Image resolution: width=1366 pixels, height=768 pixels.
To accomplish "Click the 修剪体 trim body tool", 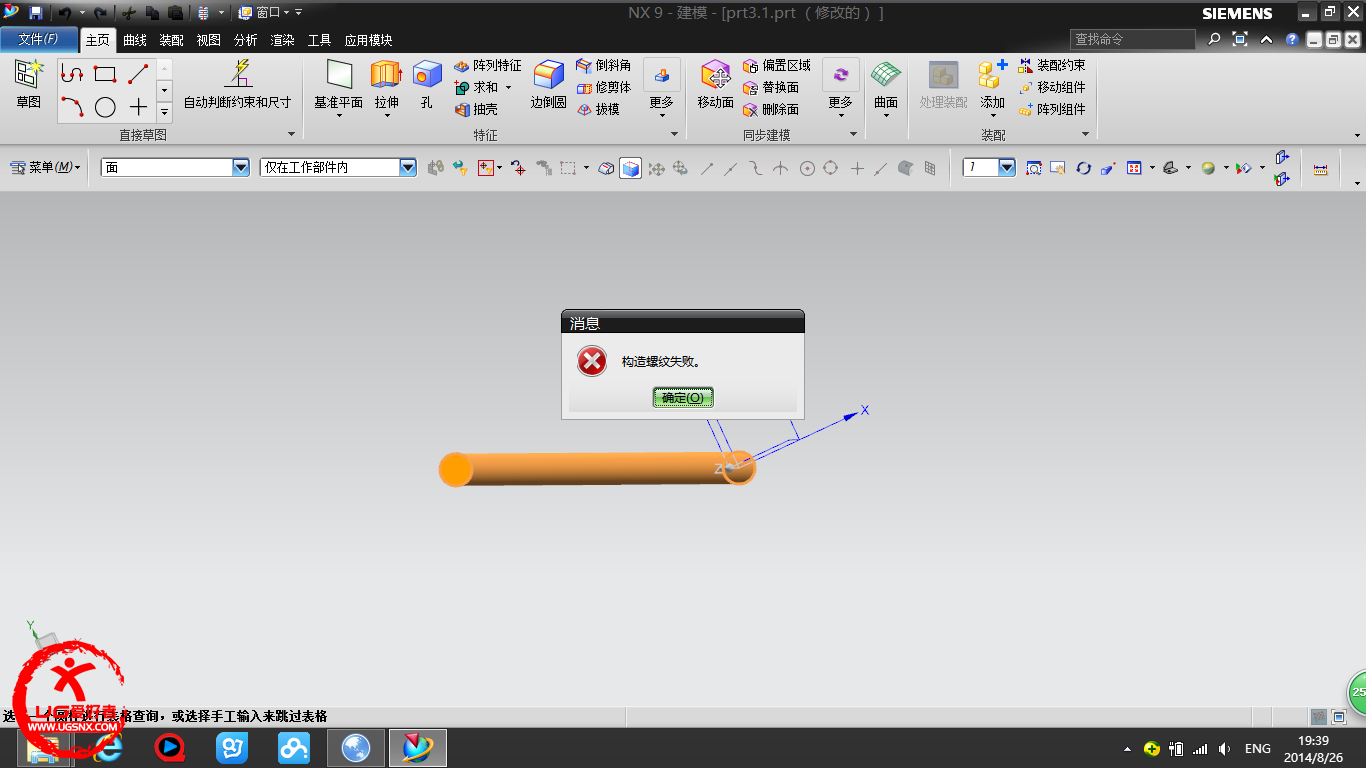I will click(603, 87).
